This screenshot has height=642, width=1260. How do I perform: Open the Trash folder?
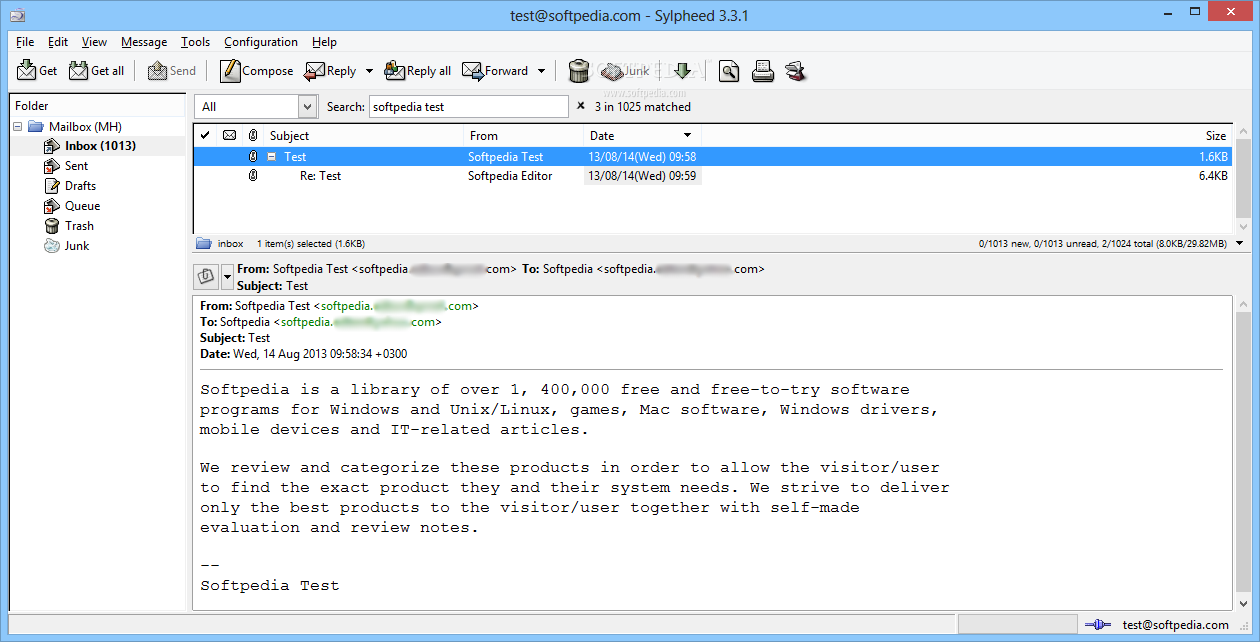[x=79, y=226]
